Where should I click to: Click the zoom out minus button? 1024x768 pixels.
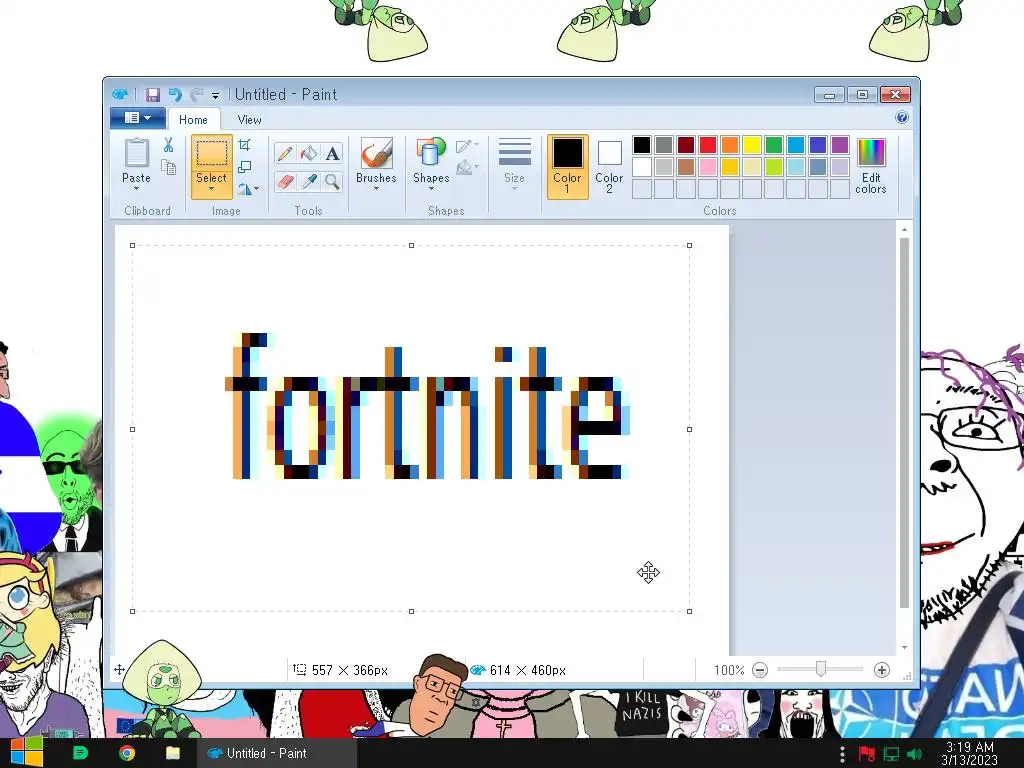pyautogui.click(x=760, y=670)
